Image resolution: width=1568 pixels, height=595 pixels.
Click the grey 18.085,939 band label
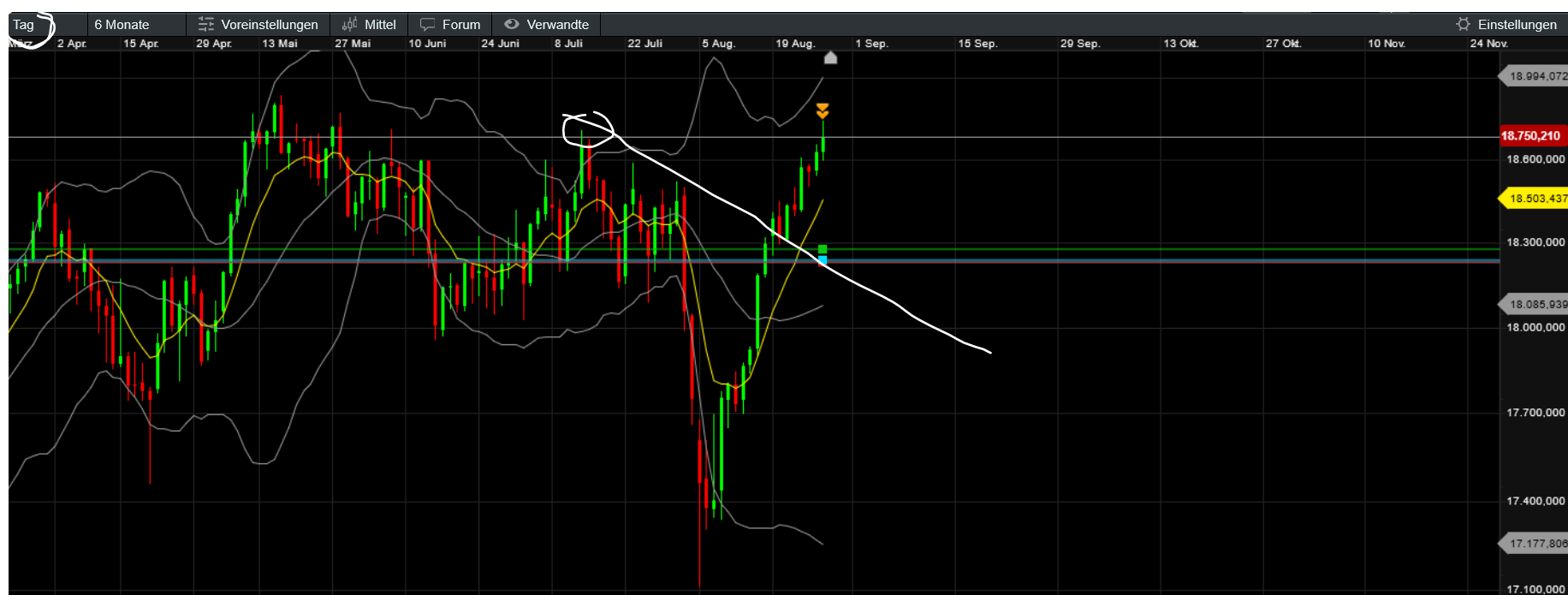click(x=1534, y=304)
